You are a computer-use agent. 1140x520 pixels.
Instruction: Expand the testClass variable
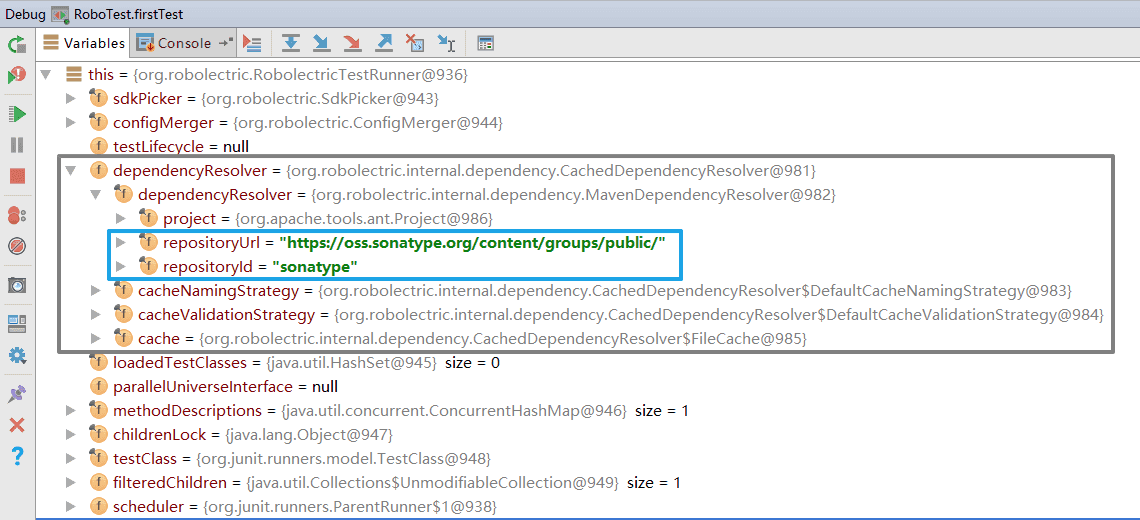pyautogui.click(x=71, y=459)
